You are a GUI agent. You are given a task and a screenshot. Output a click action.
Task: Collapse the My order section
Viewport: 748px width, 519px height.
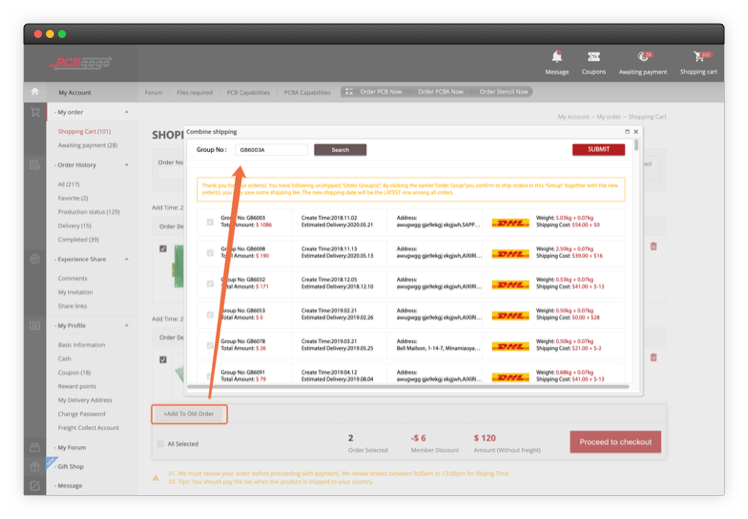tap(126, 112)
